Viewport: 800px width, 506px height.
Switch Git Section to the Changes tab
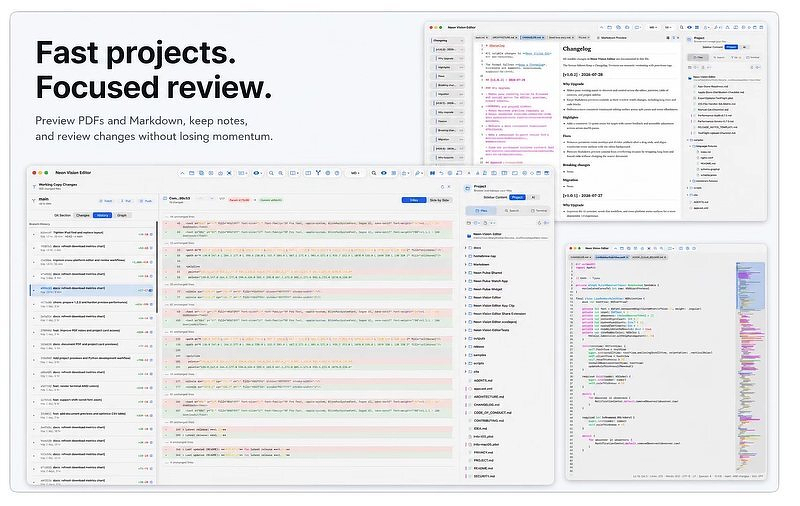83,215
